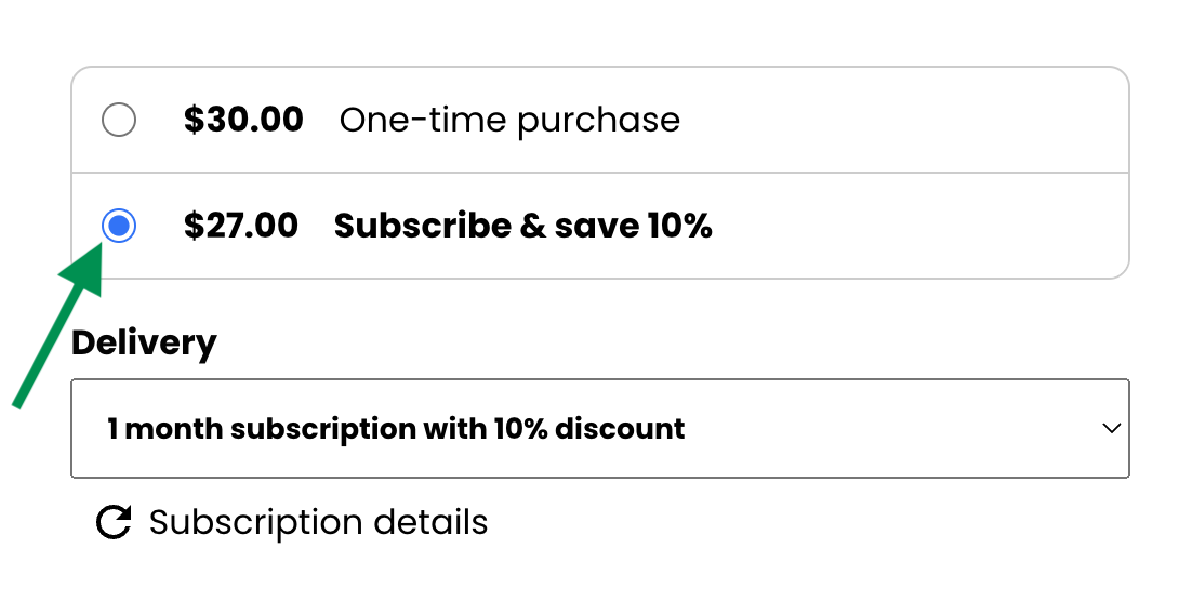
Task: Click the green arrow pointing at the radio
Action: coord(60,330)
